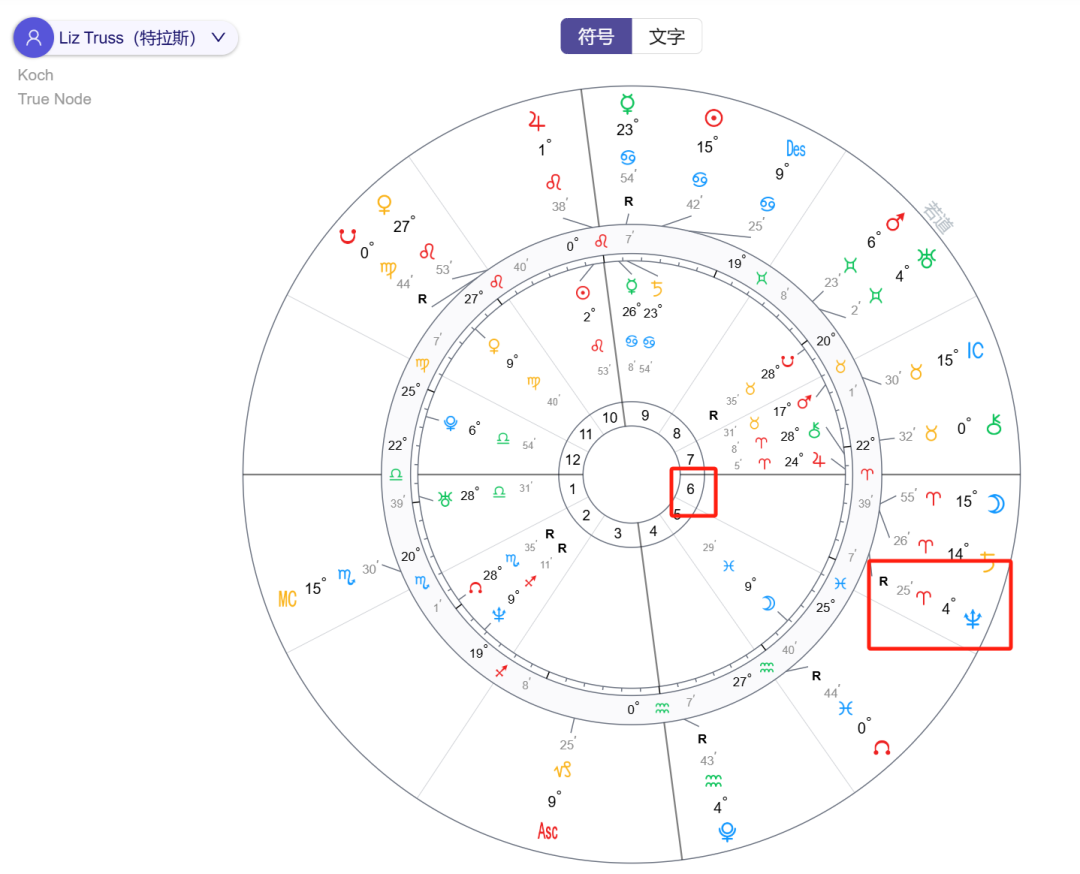Click house number 9 in center wheel
Screen dimensions: 1080x874
(645, 415)
